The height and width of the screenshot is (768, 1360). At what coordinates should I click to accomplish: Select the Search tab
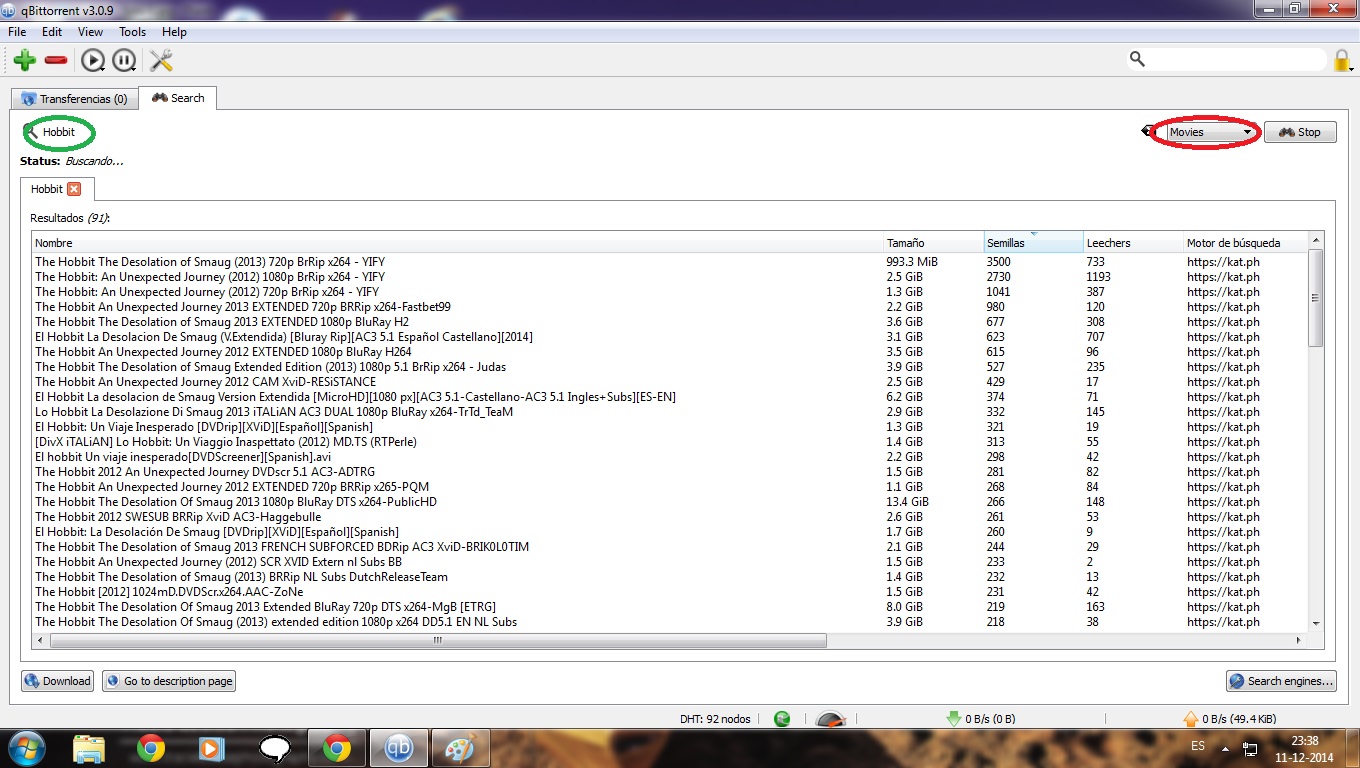[x=178, y=98]
